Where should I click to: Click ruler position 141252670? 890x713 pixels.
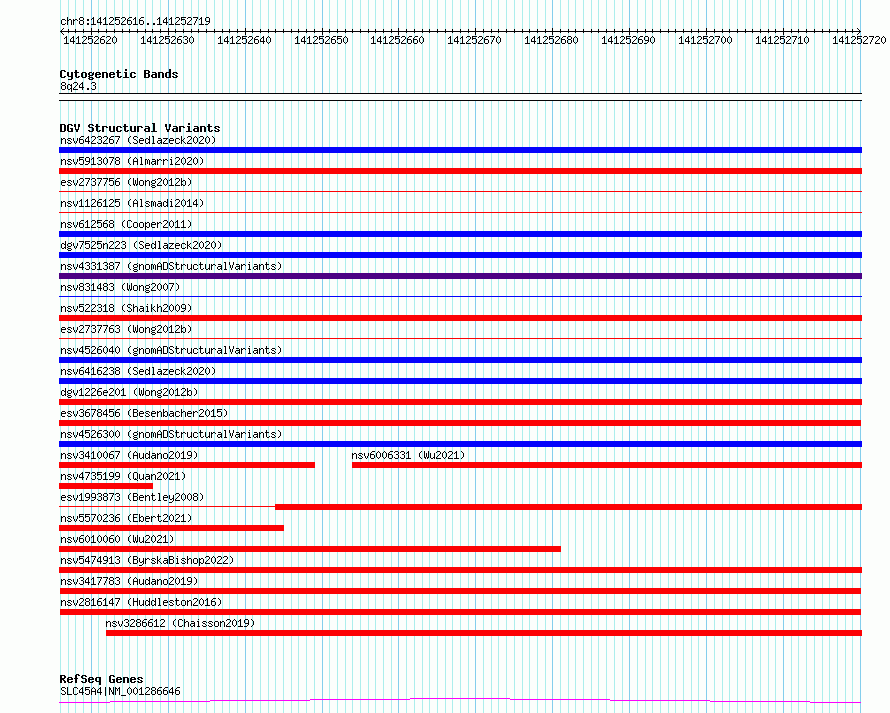coord(475,40)
